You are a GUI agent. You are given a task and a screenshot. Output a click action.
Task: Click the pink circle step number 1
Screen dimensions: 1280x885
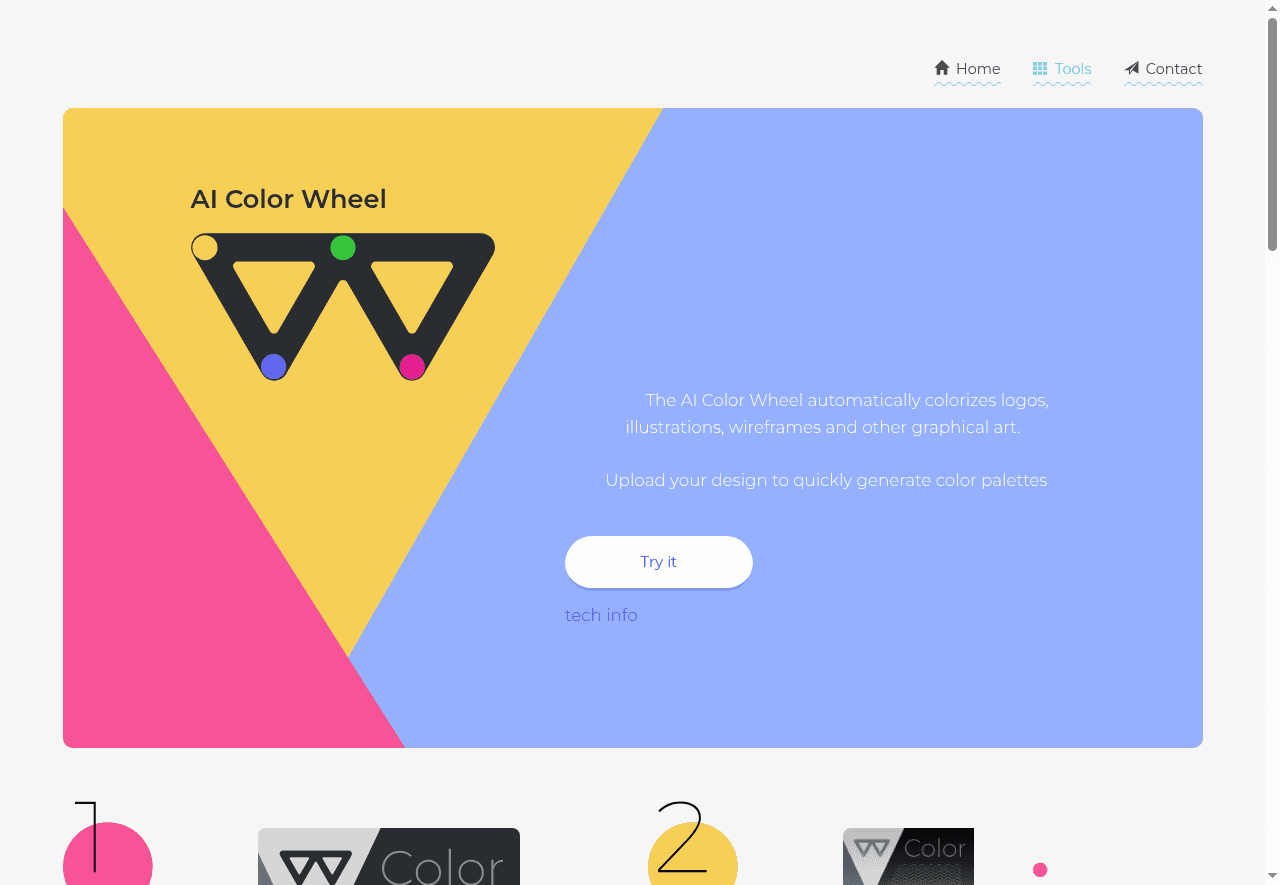(108, 854)
